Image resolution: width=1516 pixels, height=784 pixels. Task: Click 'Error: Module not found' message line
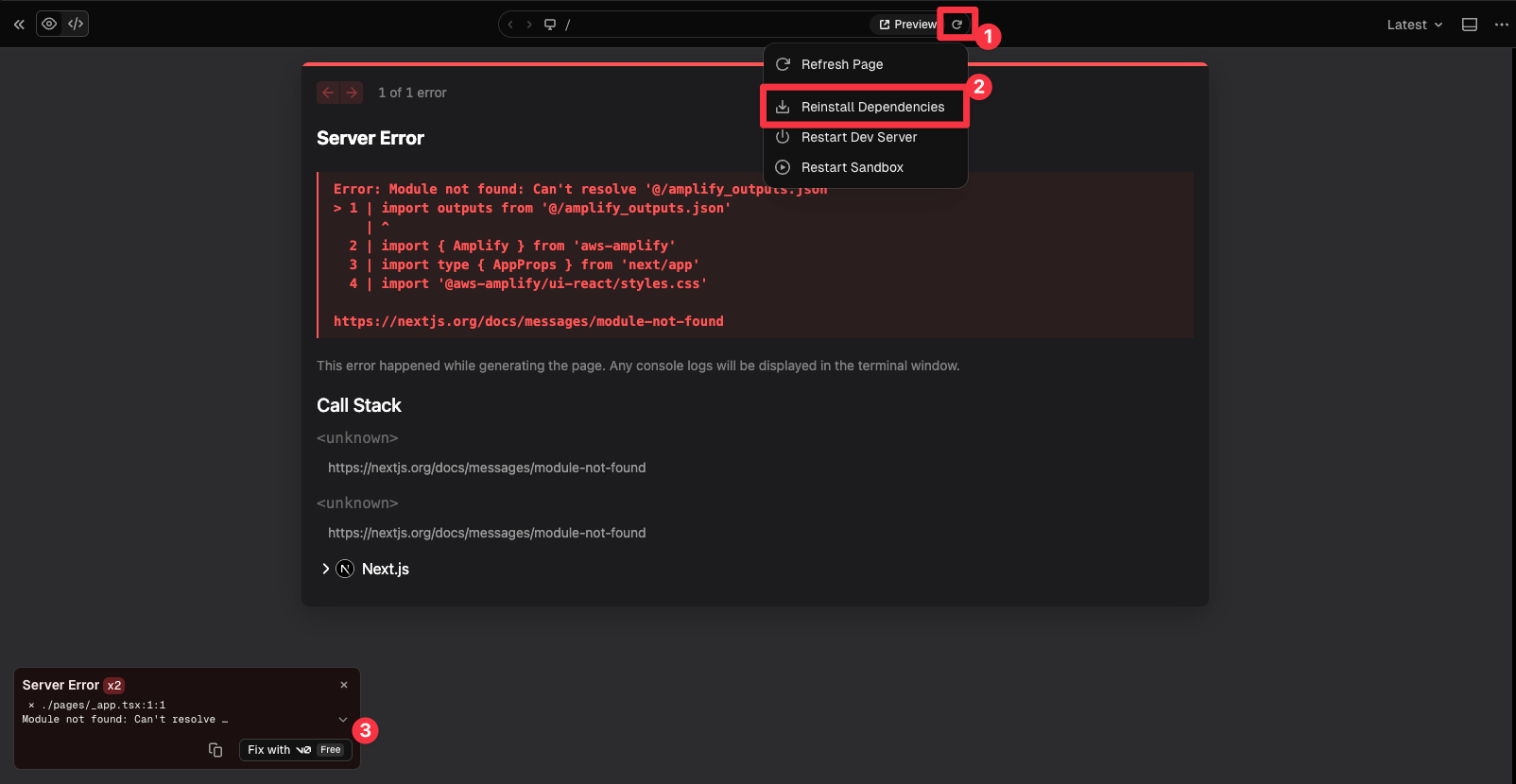click(580, 189)
